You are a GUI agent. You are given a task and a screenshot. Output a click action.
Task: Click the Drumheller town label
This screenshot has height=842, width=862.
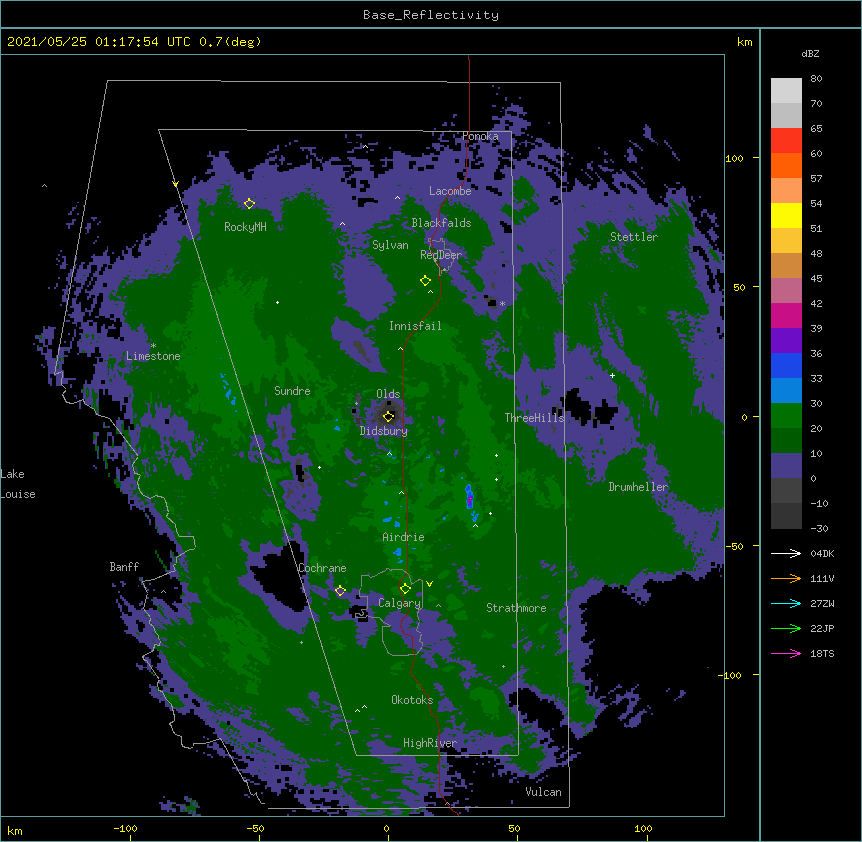coord(638,487)
